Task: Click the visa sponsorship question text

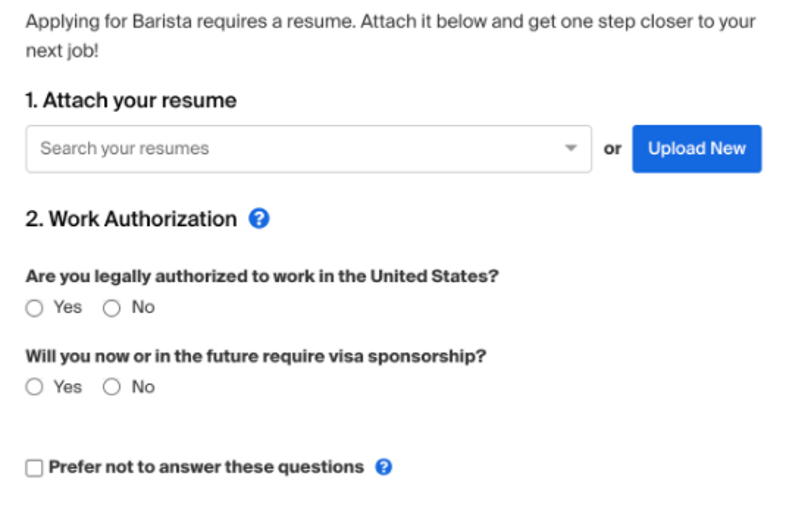Action: click(x=255, y=356)
